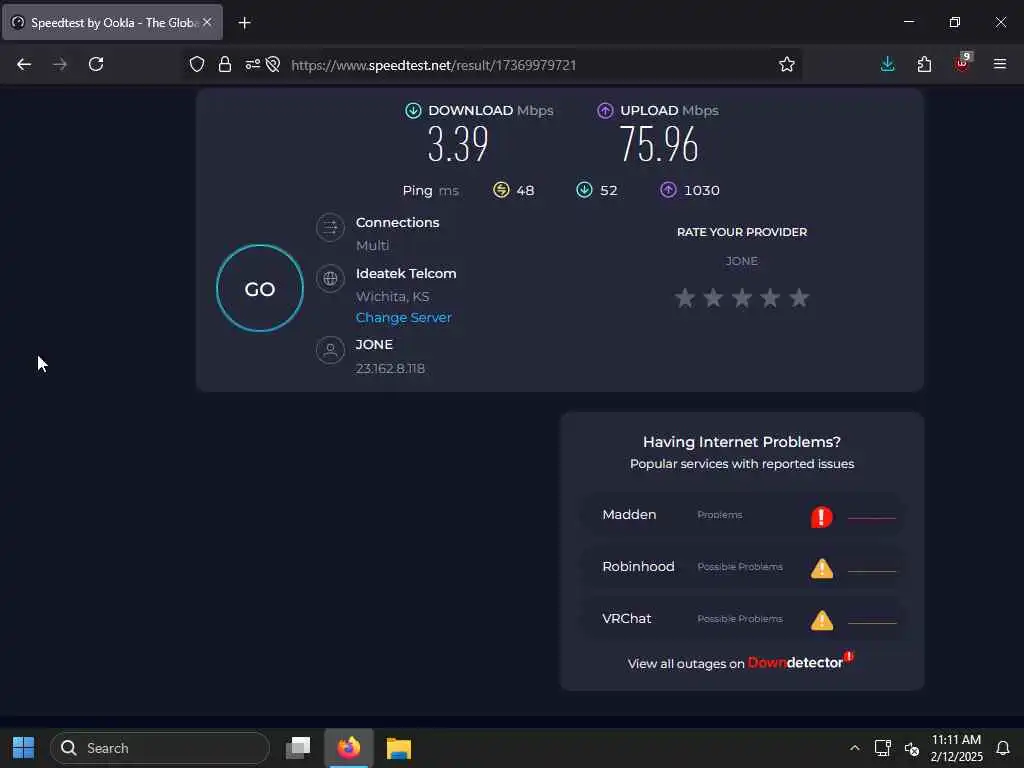Click the globe server icon
1024x768 pixels.
click(x=330, y=279)
